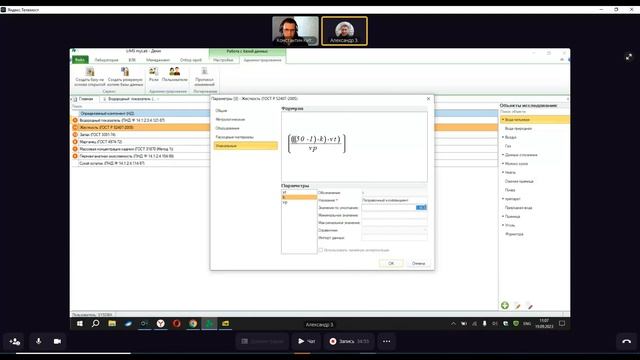
Task: Expand the Уголь tree node
Action: click(503, 225)
